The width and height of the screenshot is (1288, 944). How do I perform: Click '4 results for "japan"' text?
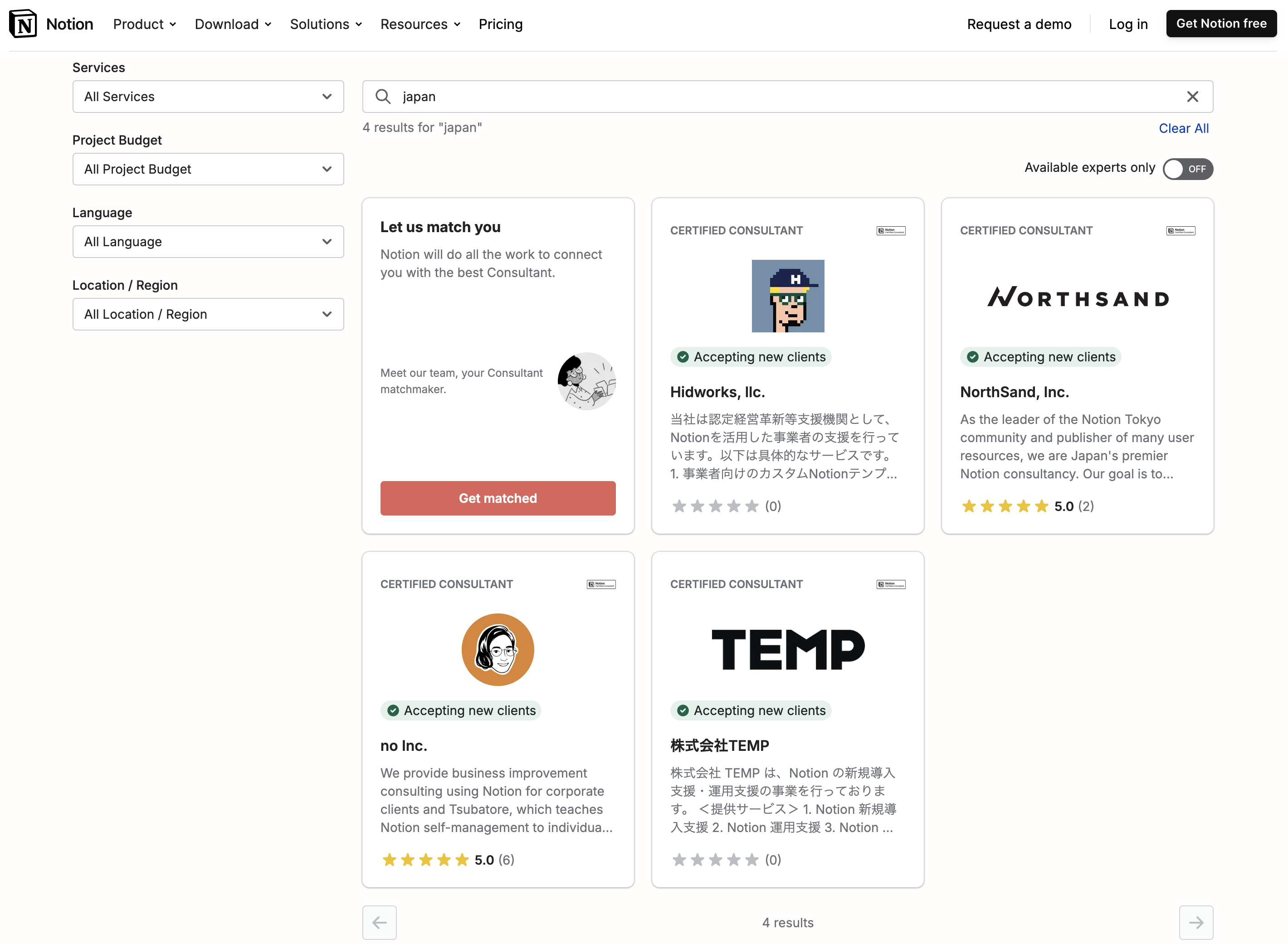pyautogui.click(x=422, y=127)
